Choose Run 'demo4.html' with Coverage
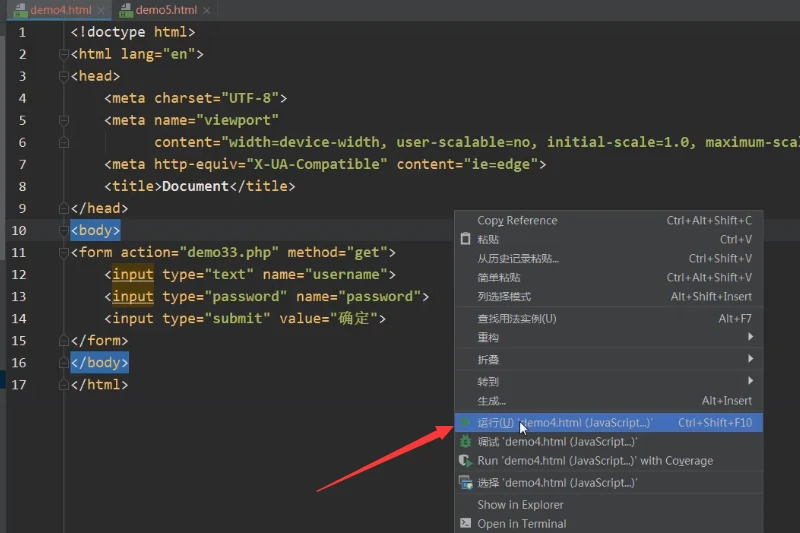Screen dimensions: 800x533 click(x=609, y=461)
